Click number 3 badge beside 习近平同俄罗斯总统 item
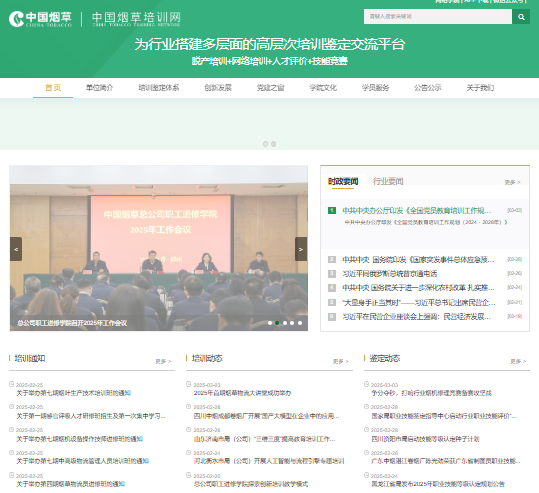 click(332, 274)
